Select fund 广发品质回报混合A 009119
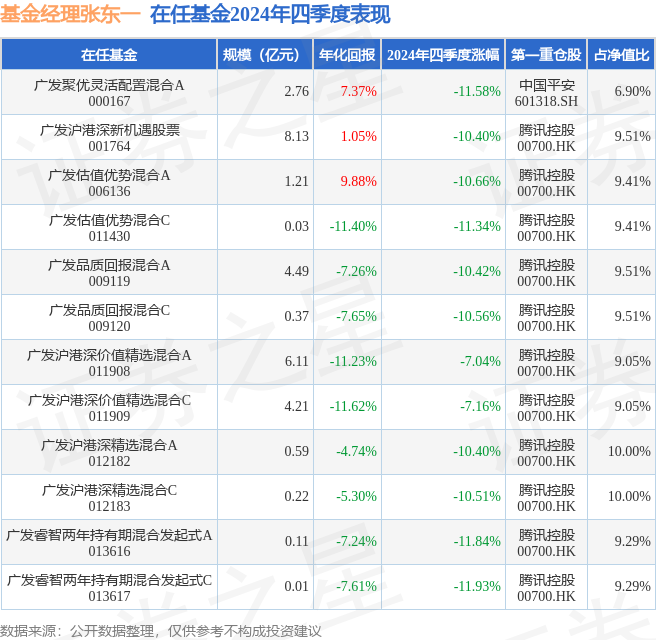 (109, 273)
